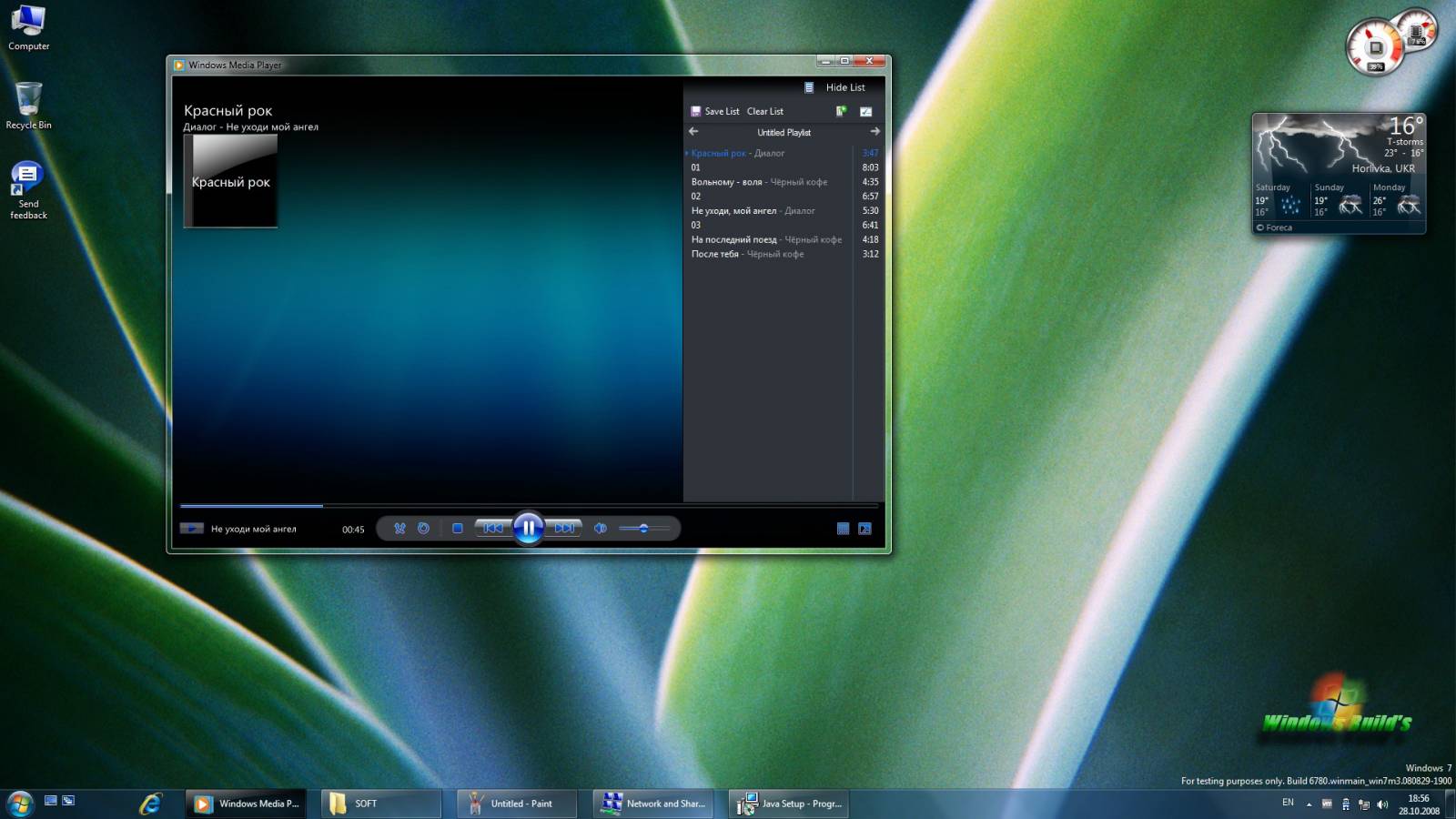
Task: Select track После тебя
Action: click(783, 254)
